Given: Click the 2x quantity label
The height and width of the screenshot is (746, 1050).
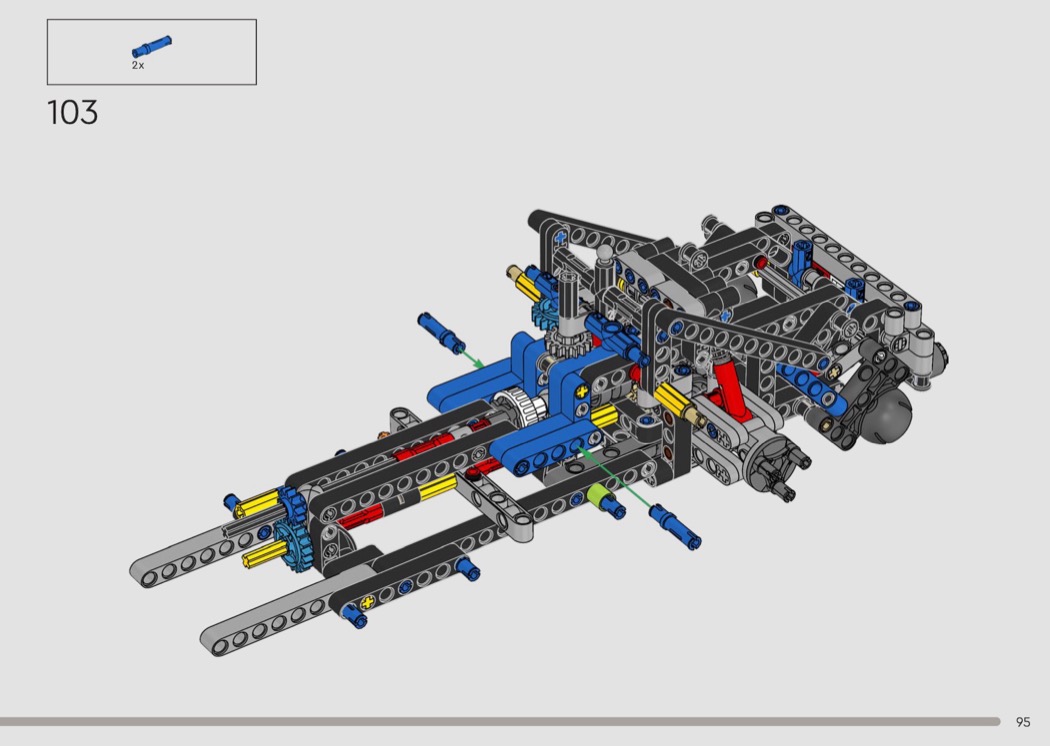Looking at the screenshot, I should click(x=138, y=65).
